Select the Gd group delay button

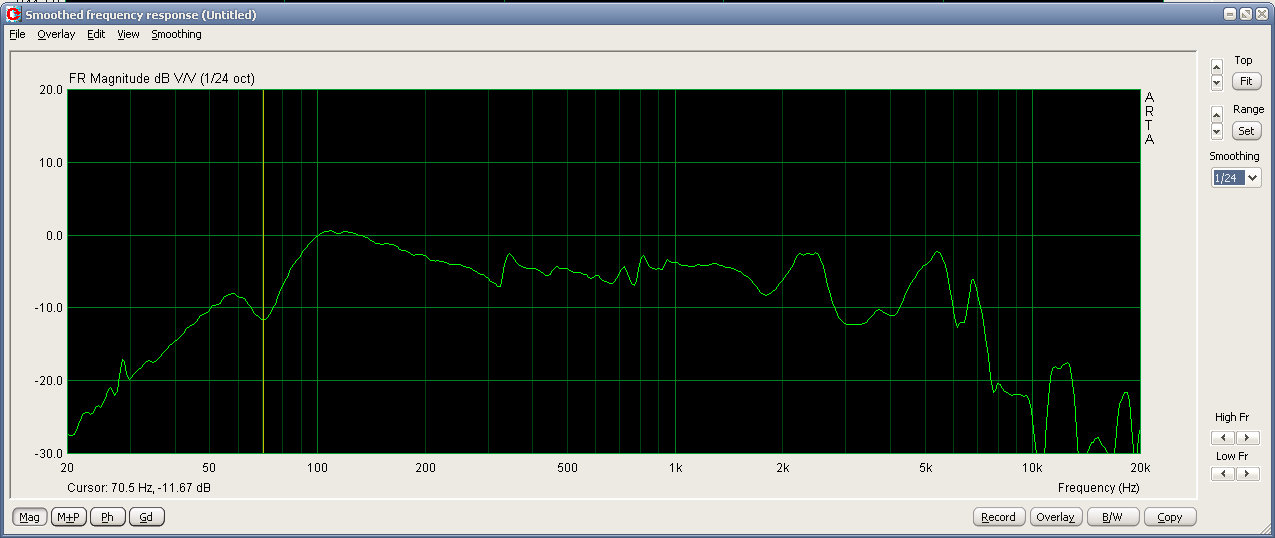tap(146, 516)
